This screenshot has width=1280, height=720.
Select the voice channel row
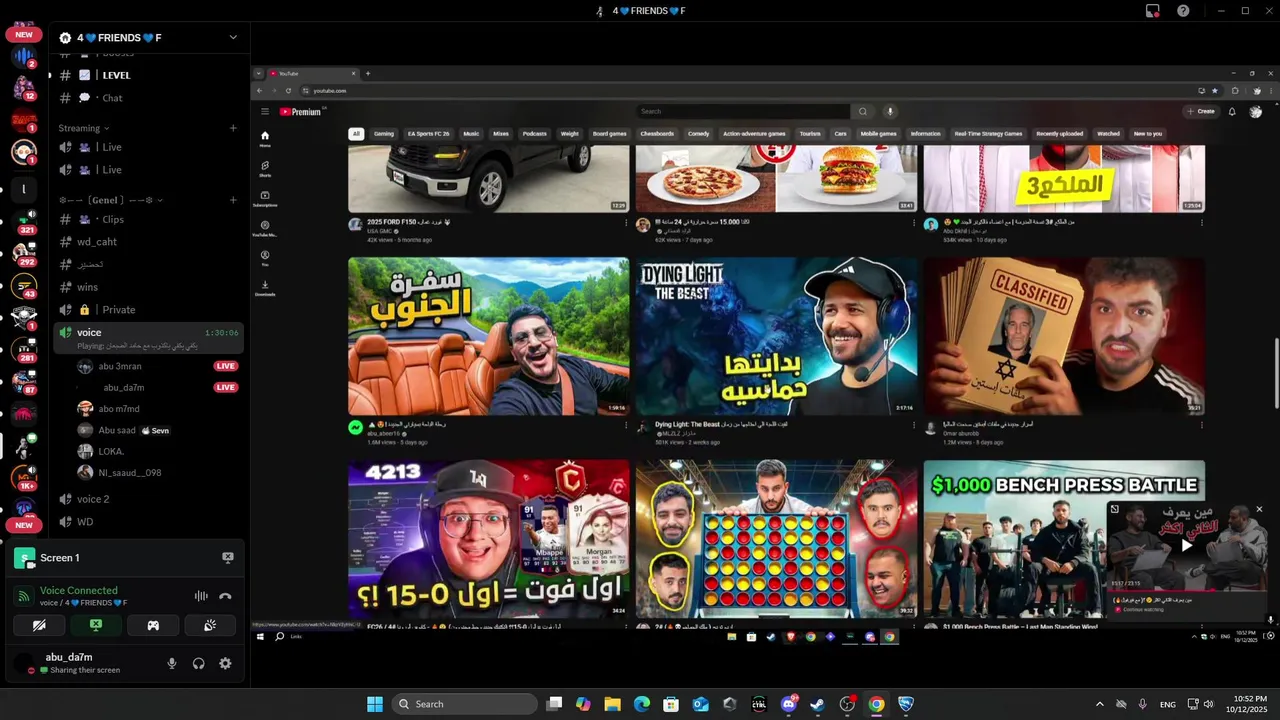149,338
